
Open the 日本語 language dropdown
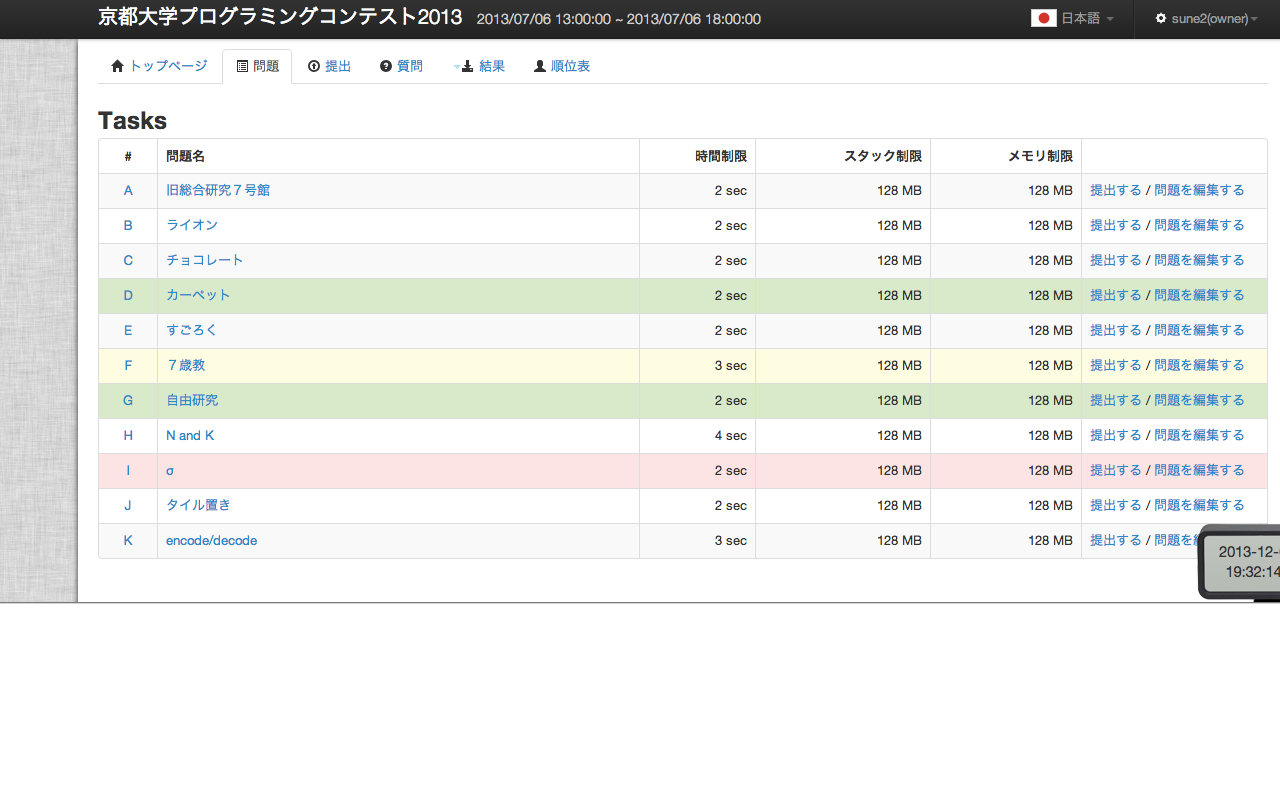(1072, 18)
